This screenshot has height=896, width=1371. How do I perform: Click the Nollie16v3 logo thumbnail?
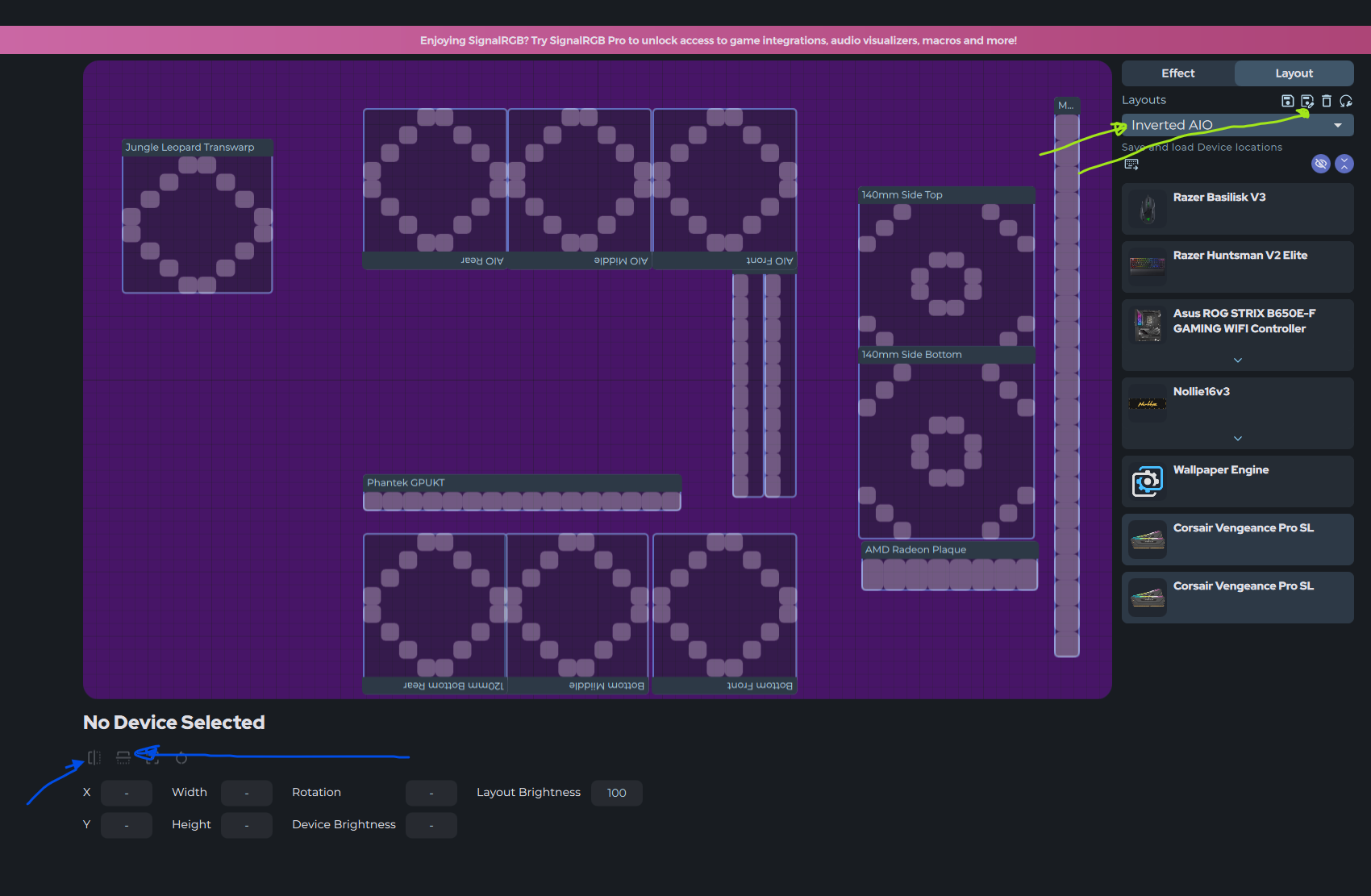coord(1148,403)
